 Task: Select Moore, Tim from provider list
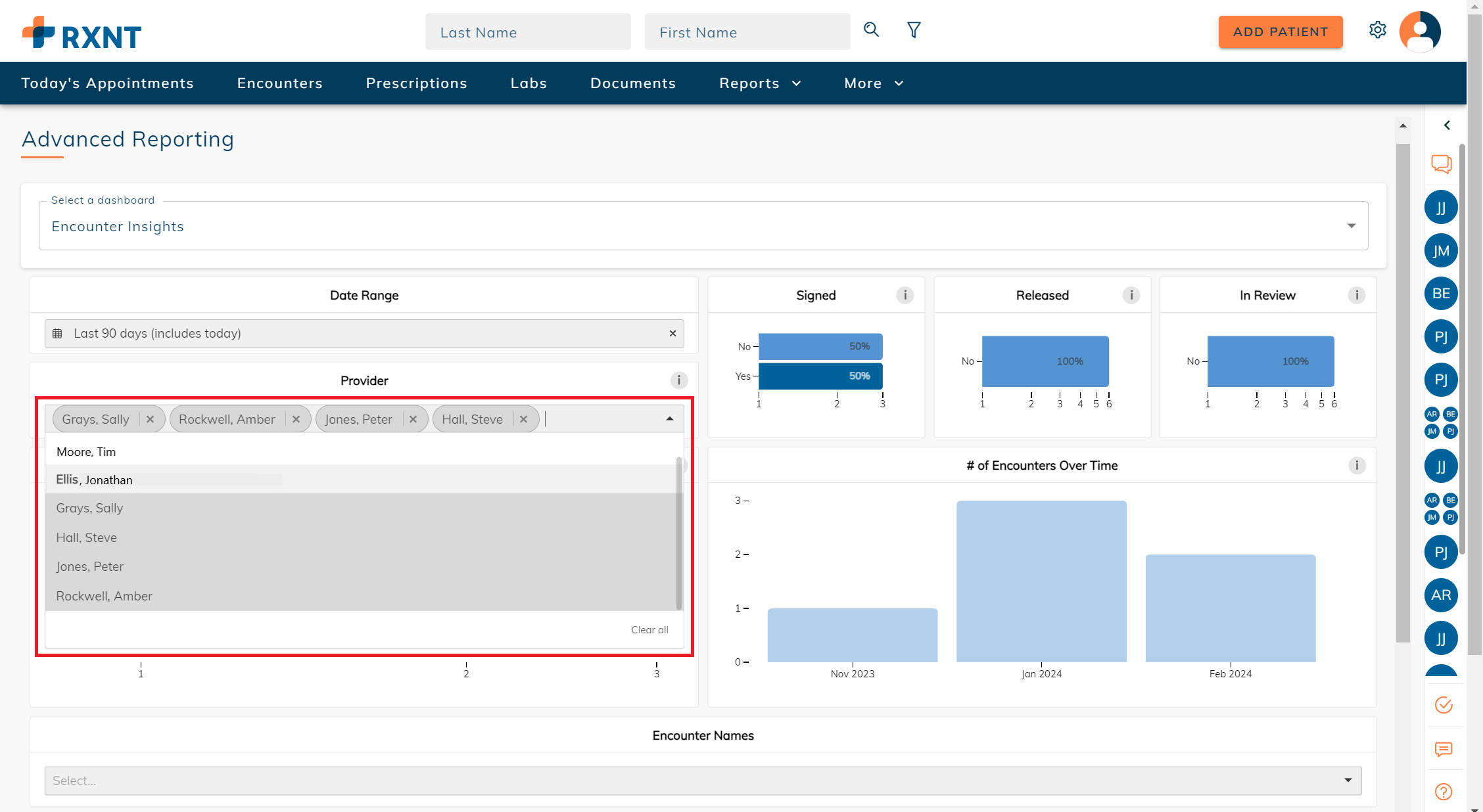click(361, 451)
